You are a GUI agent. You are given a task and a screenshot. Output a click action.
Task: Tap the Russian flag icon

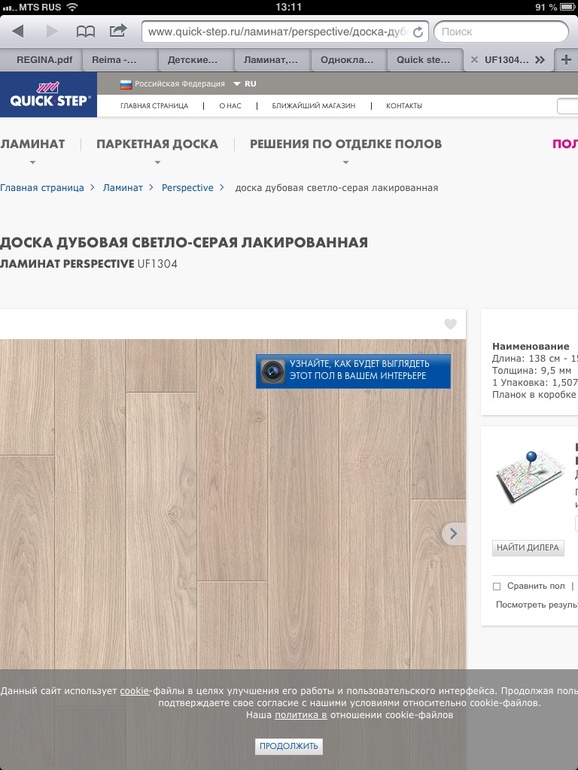click(126, 84)
